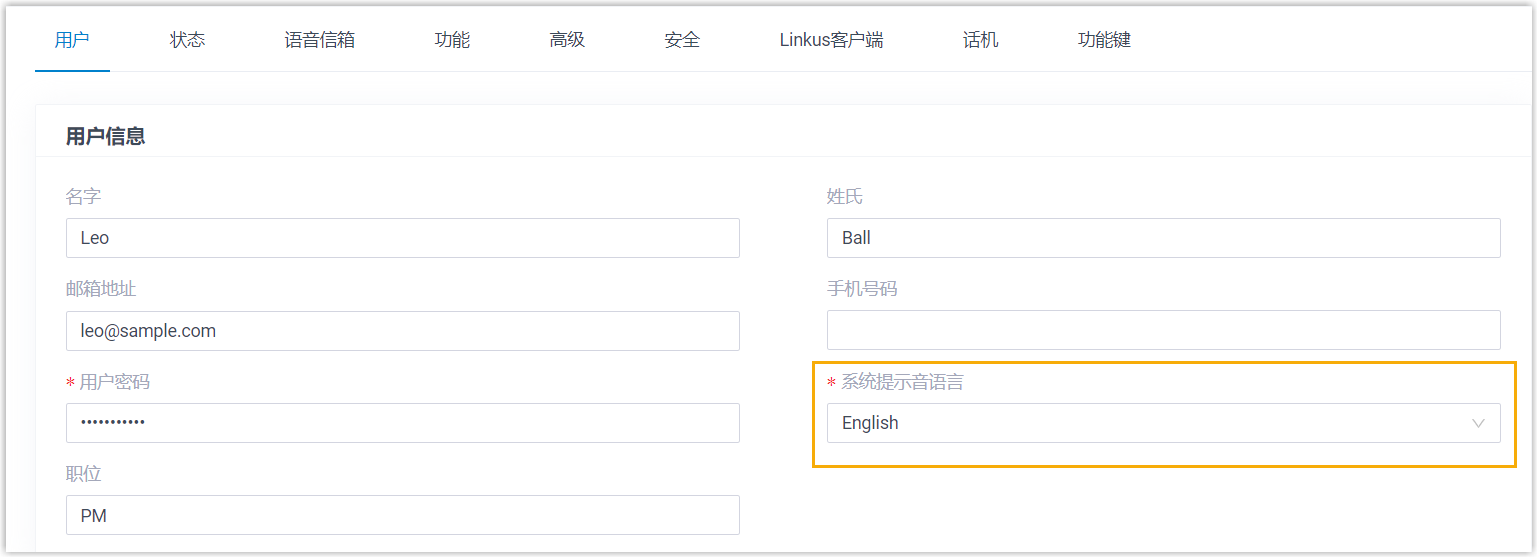Click the empty 手机号码 input field
This screenshot has height=558, width=1538.
click(1163, 331)
